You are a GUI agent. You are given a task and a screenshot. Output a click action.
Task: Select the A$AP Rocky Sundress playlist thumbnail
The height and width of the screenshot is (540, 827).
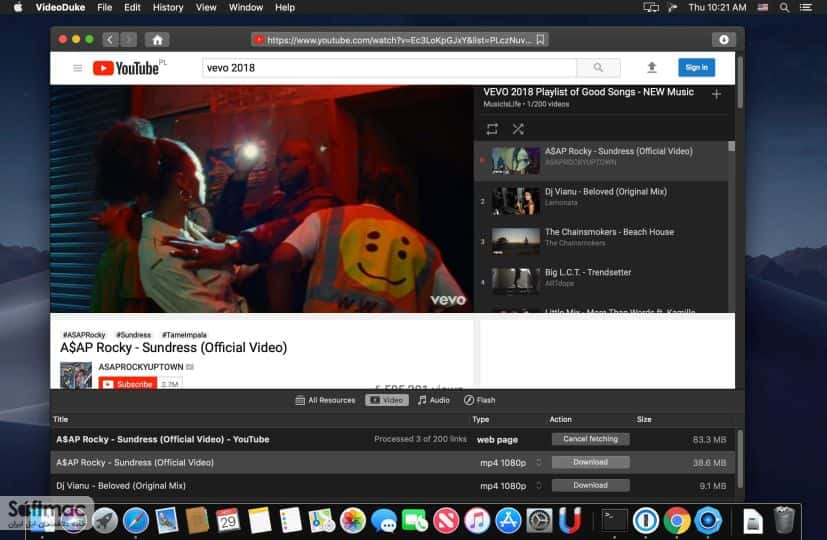(516, 160)
